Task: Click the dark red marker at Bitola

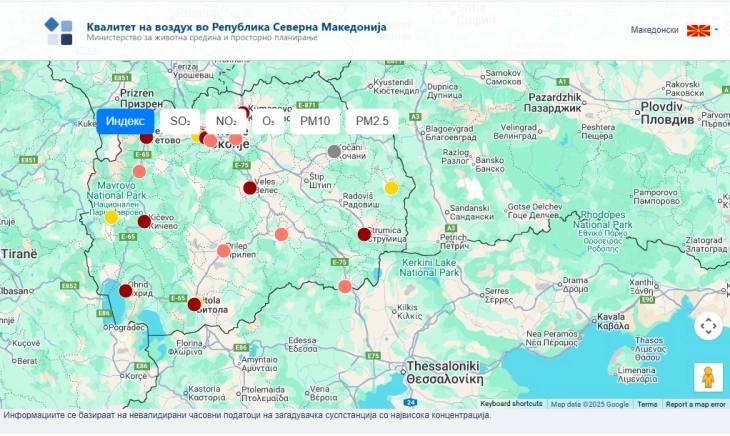Action: point(194,304)
